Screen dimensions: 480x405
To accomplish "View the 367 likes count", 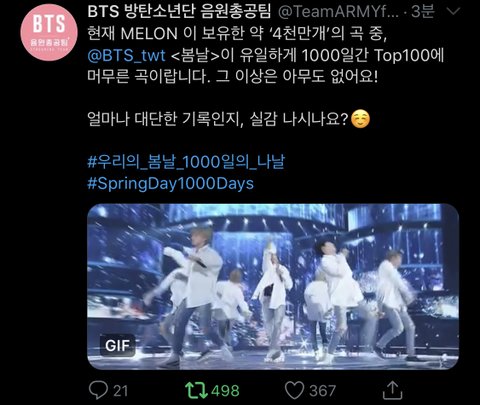I will (322, 391).
